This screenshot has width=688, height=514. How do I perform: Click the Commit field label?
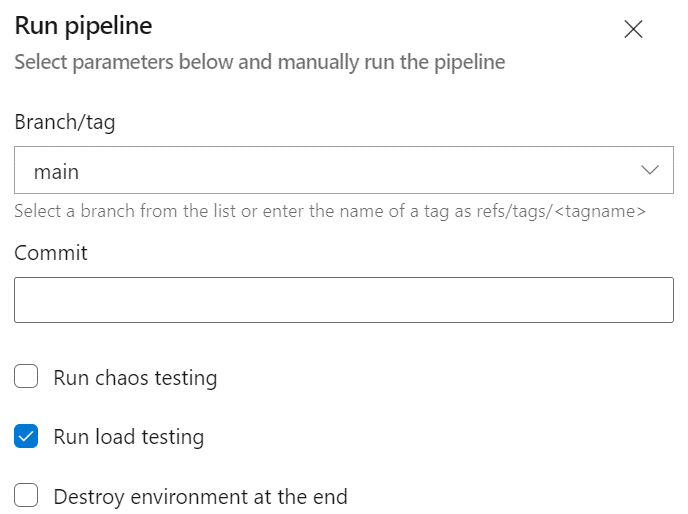point(51,253)
